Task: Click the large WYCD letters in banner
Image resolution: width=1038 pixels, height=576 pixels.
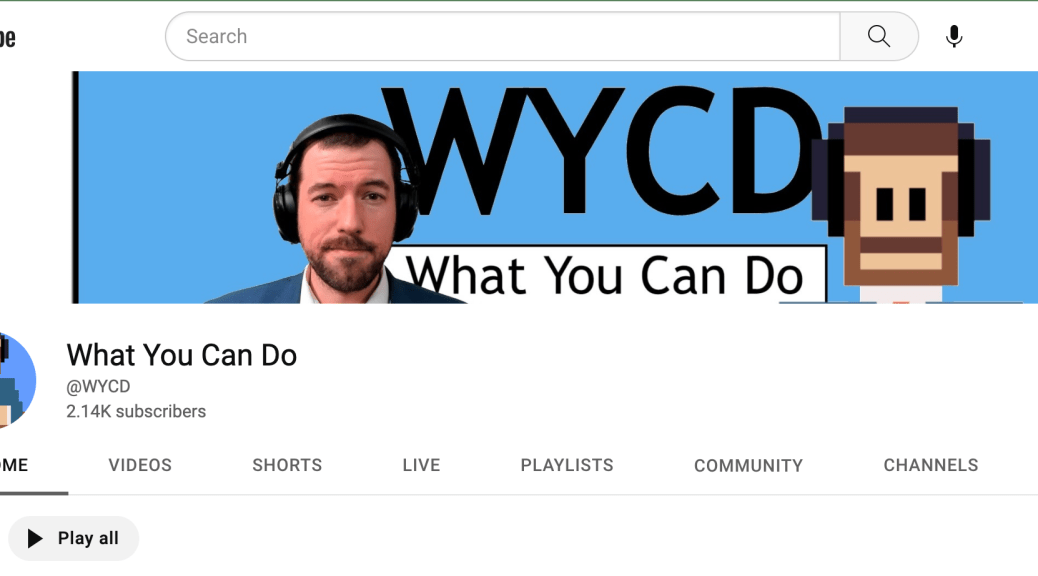Action: point(600,150)
